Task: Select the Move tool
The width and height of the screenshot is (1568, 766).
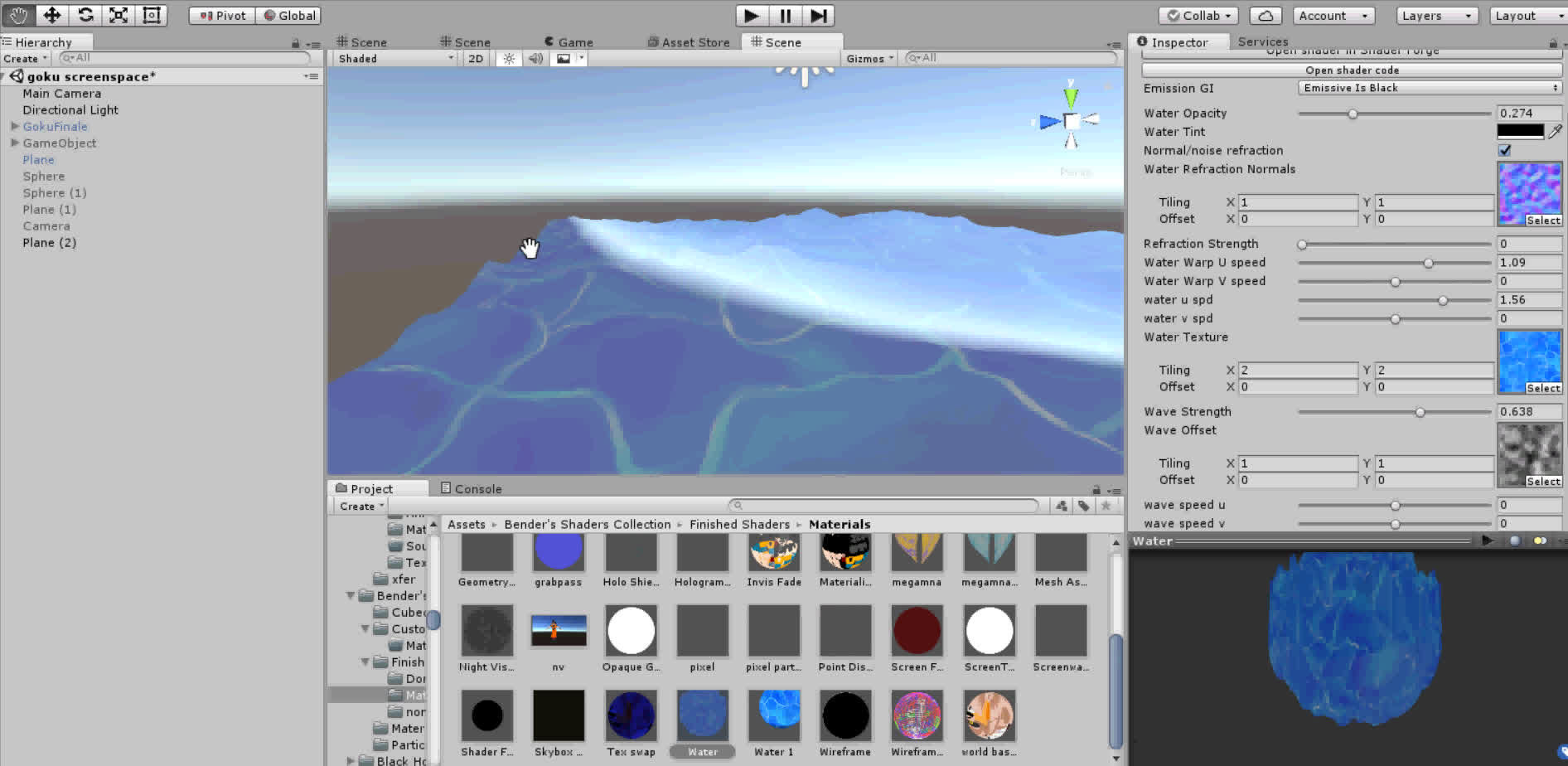Action: click(x=51, y=15)
